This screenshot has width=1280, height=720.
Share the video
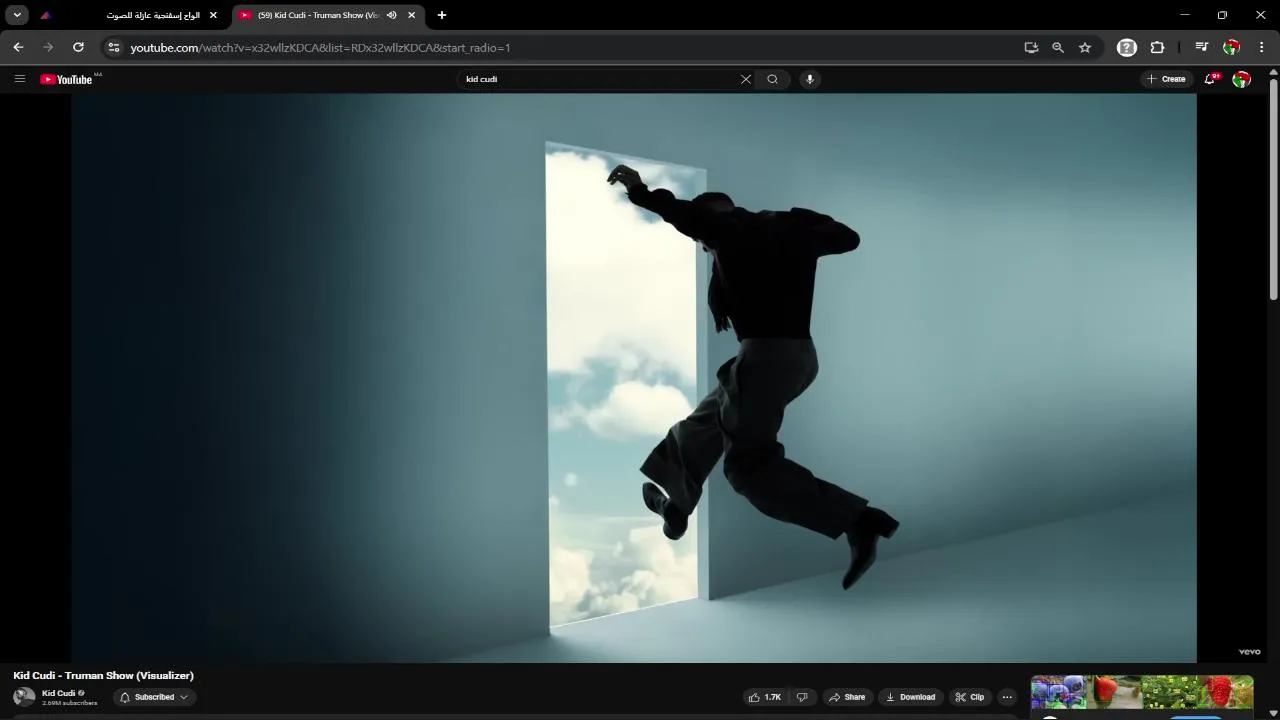[x=846, y=697]
